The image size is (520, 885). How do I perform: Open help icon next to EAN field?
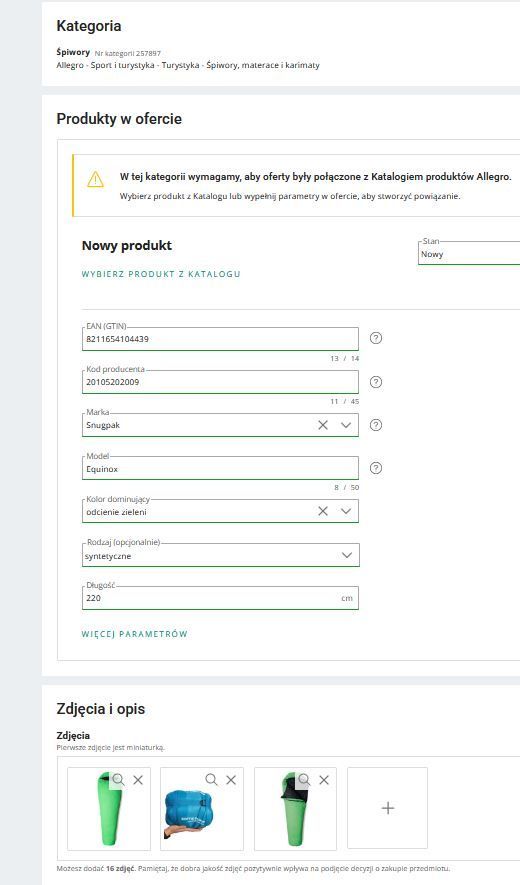[x=375, y=338]
